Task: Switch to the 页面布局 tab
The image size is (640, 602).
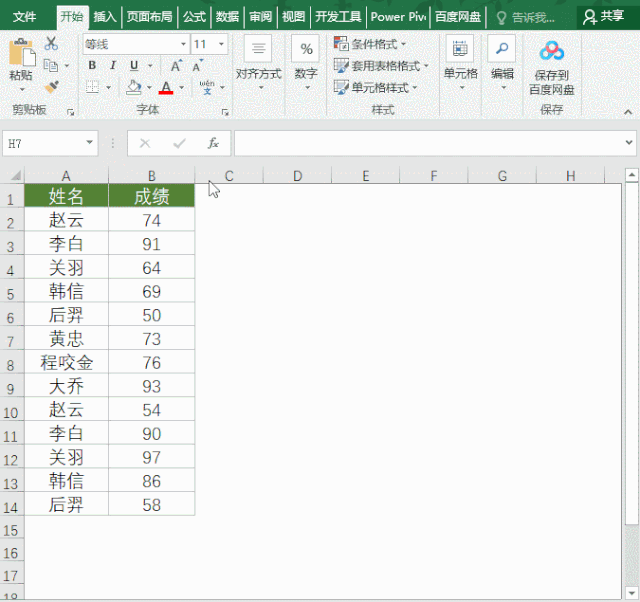Action: tap(149, 17)
